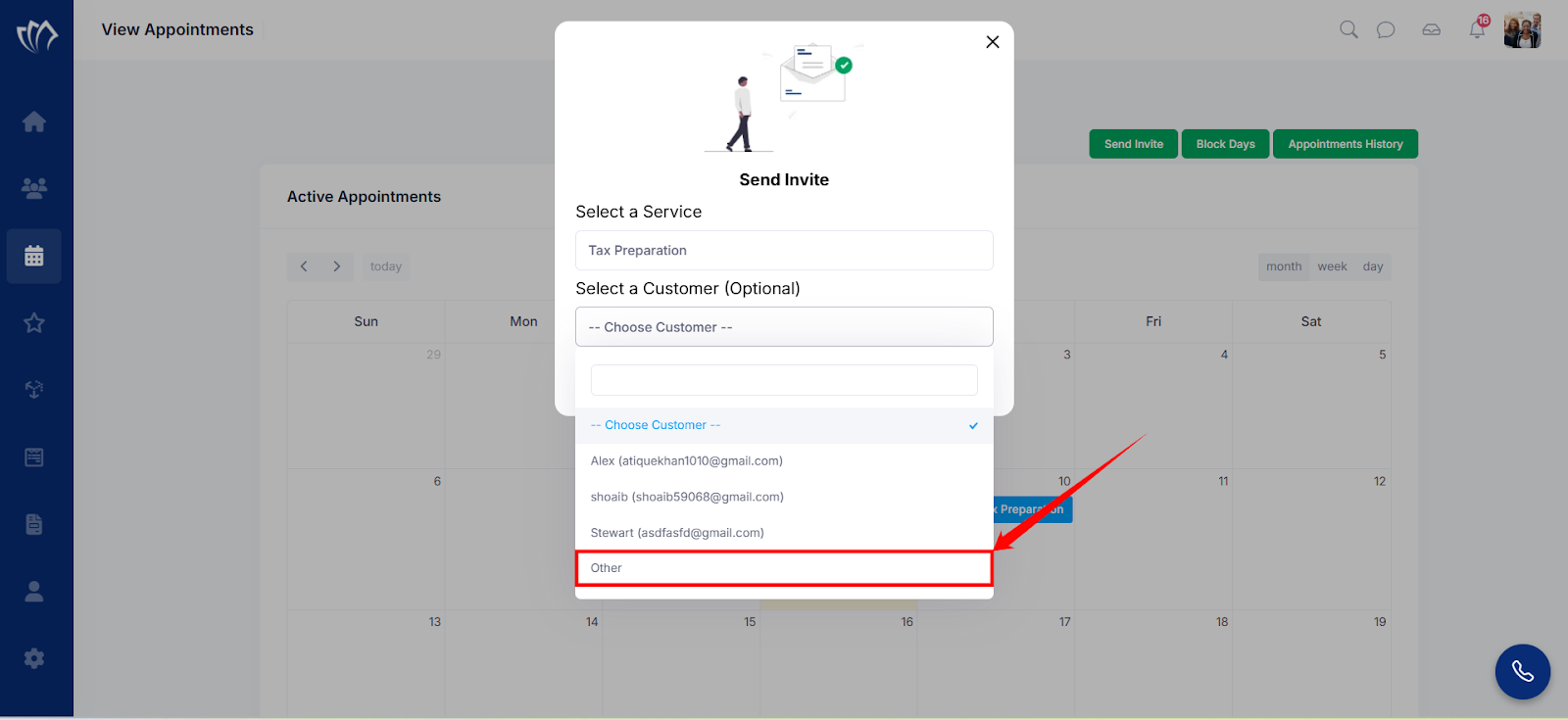Open the settings gear icon in sidebar
Viewport: 1568px width, 720px height.
[x=34, y=658]
